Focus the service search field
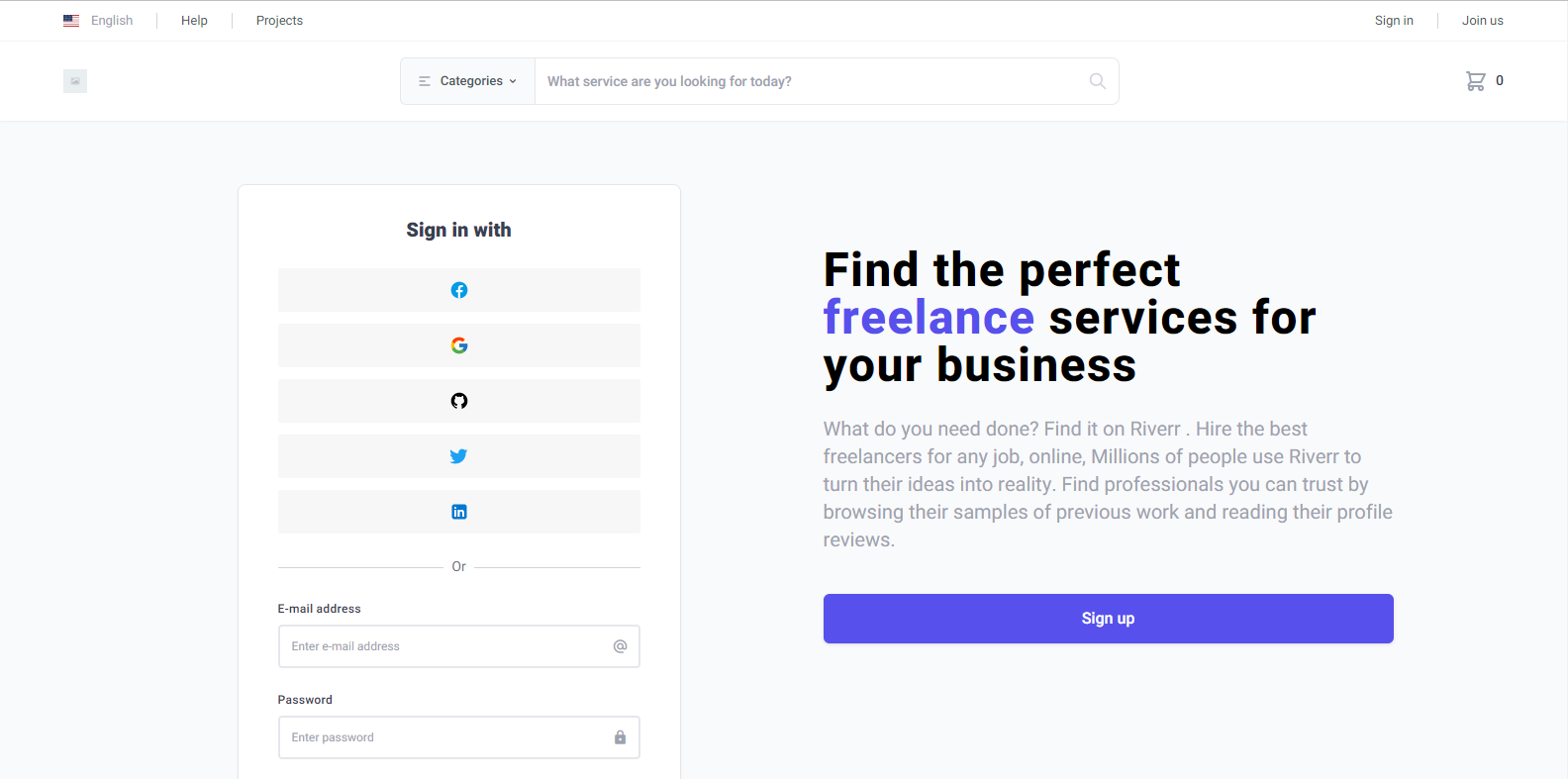 [x=807, y=81]
